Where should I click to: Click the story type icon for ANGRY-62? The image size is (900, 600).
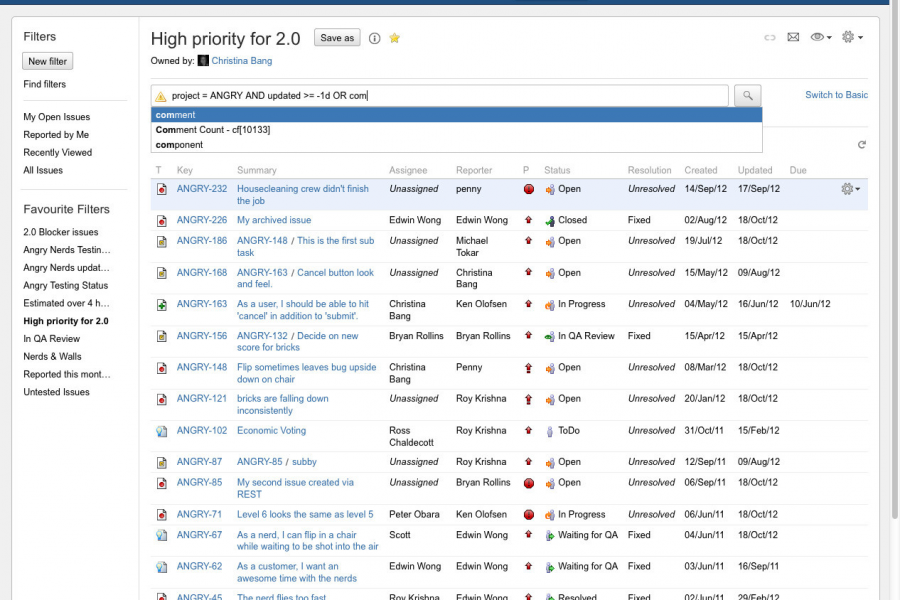(162, 567)
